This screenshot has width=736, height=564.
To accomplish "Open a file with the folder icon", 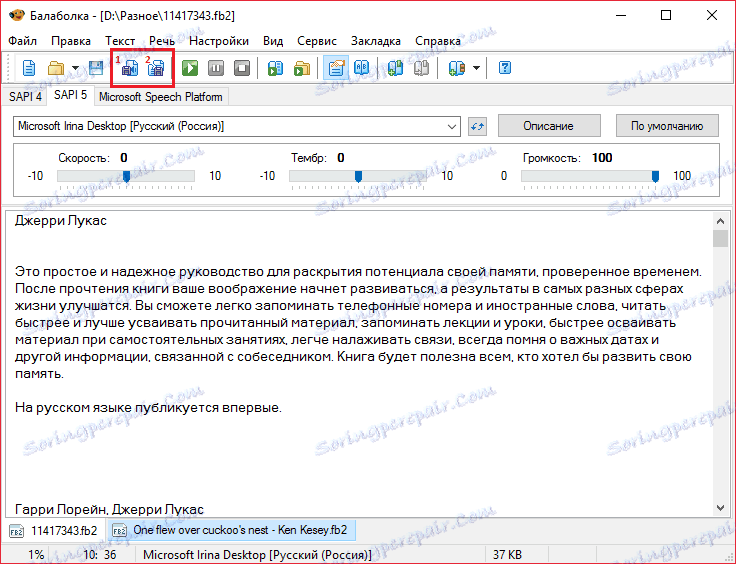I will point(56,69).
